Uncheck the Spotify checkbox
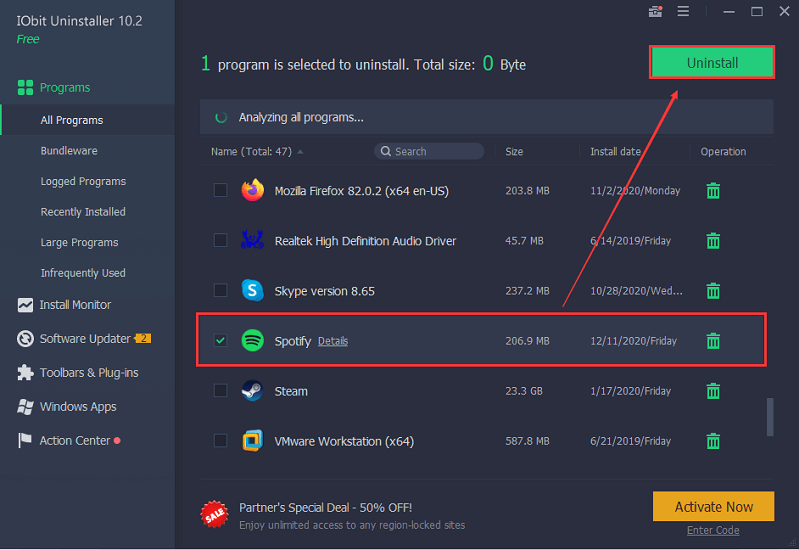 pyautogui.click(x=220, y=340)
